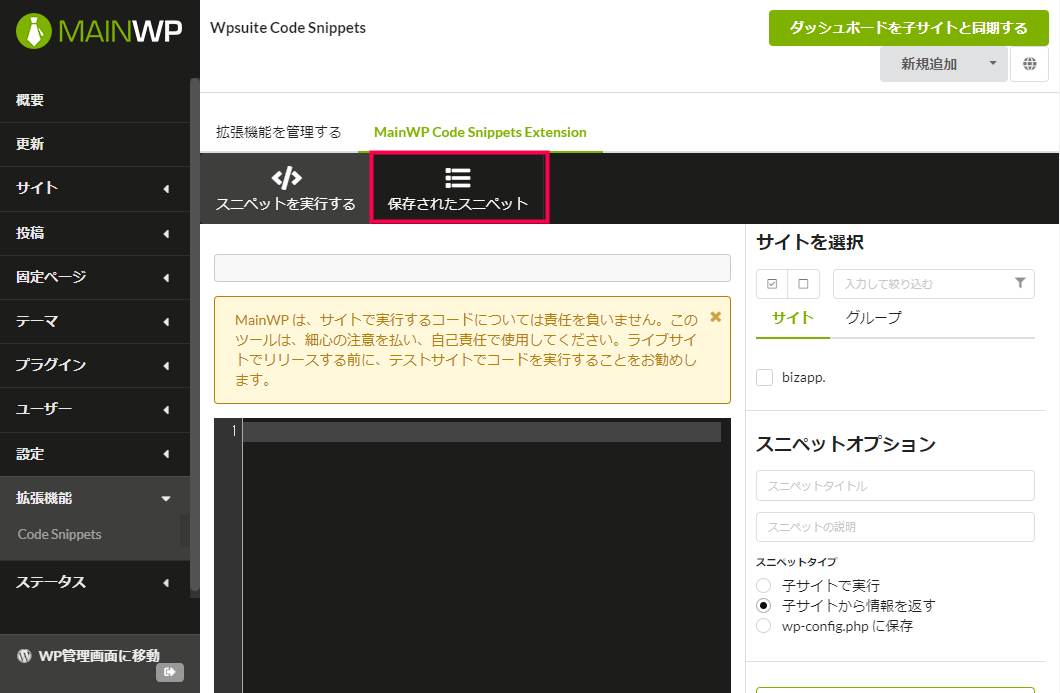
Task: Select MainWP Code Snippets Extension tab
Action: tap(480, 132)
